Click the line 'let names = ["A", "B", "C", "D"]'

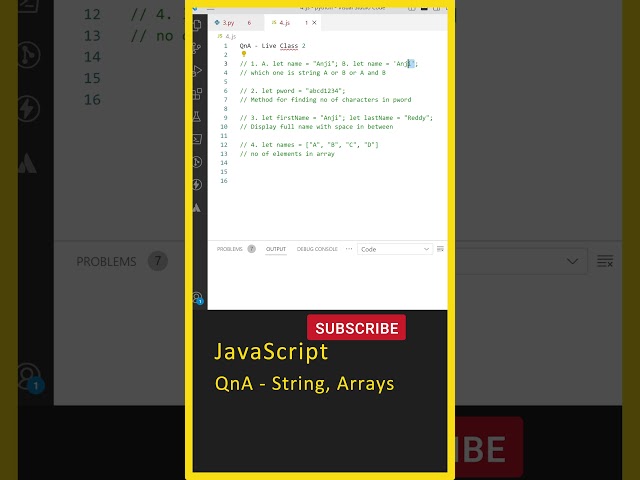pos(309,144)
